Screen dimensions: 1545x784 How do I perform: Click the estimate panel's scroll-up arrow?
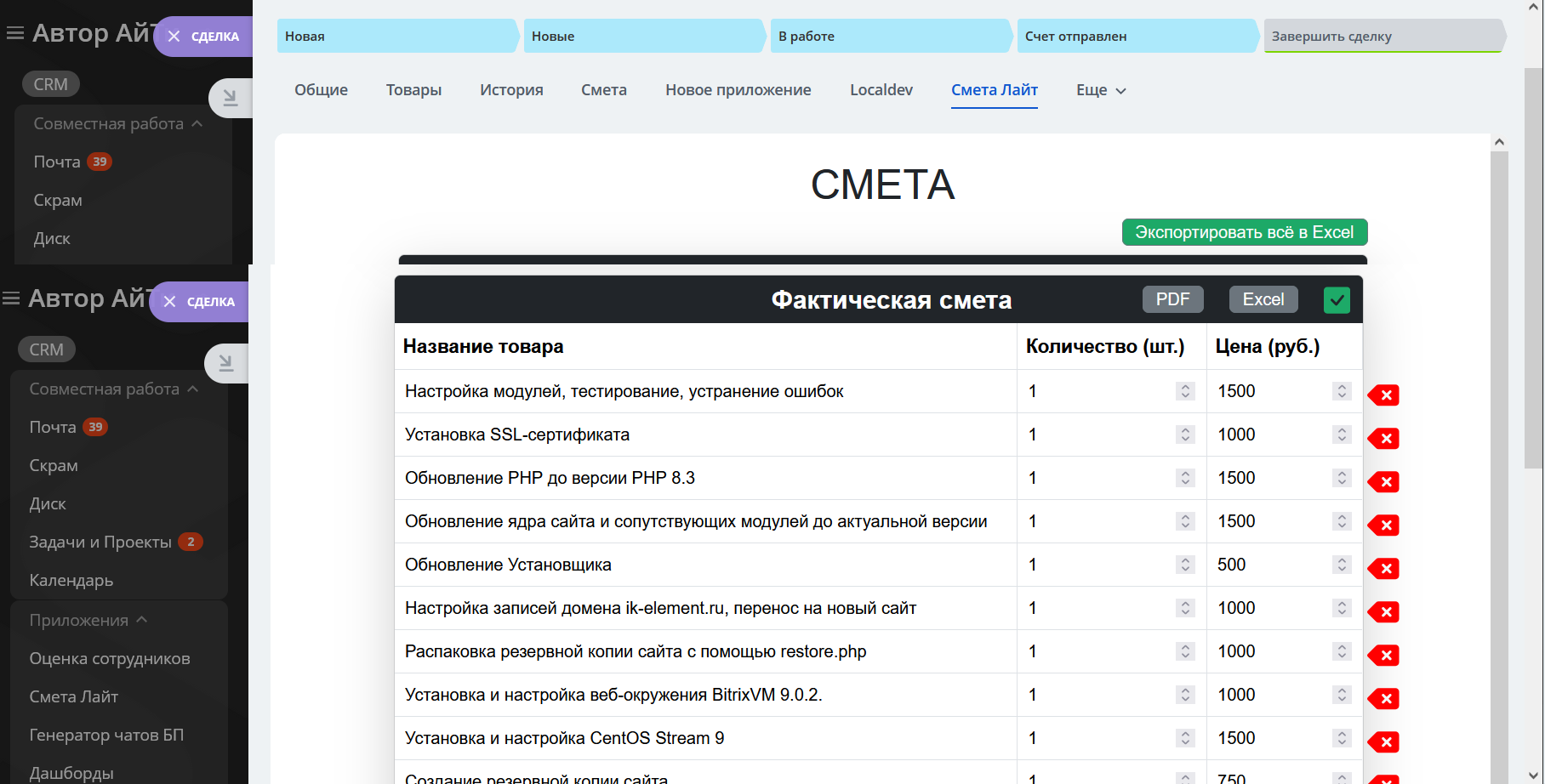coord(1499,142)
